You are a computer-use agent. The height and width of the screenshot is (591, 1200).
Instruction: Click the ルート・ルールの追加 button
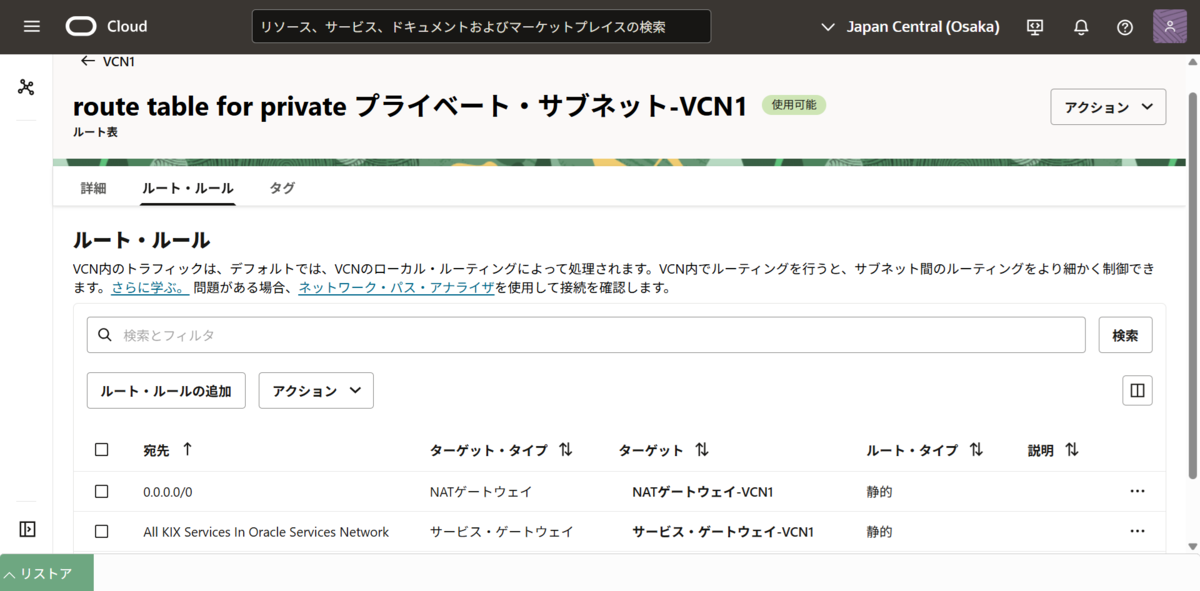click(x=166, y=391)
